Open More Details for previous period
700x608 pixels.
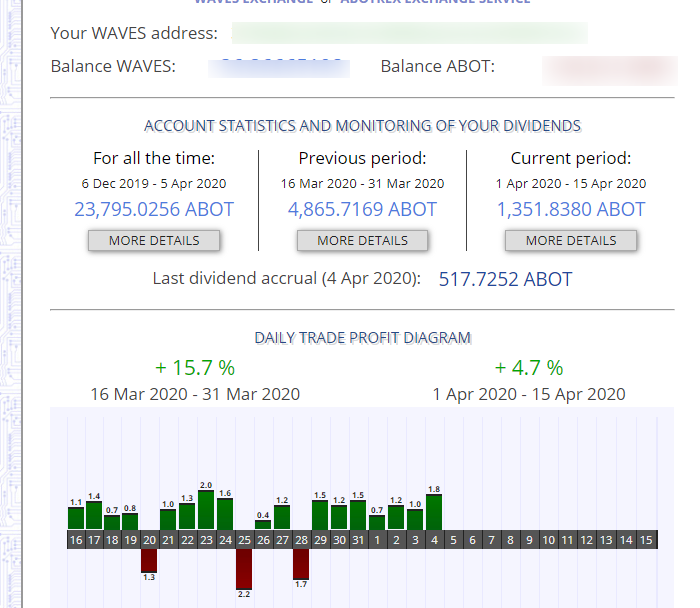[362, 241]
